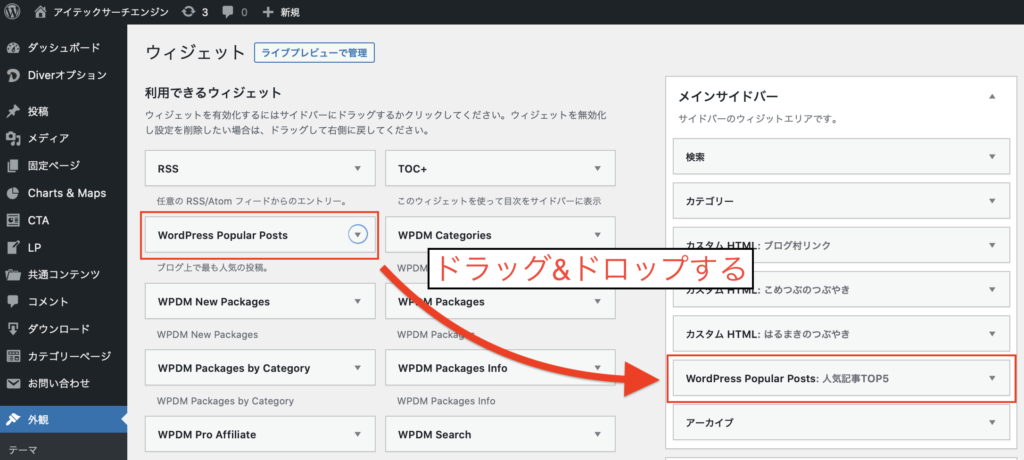Click the カテゴリーページ grid icon
Viewport: 1024px width, 460px height.
click(x=13, y=356)
